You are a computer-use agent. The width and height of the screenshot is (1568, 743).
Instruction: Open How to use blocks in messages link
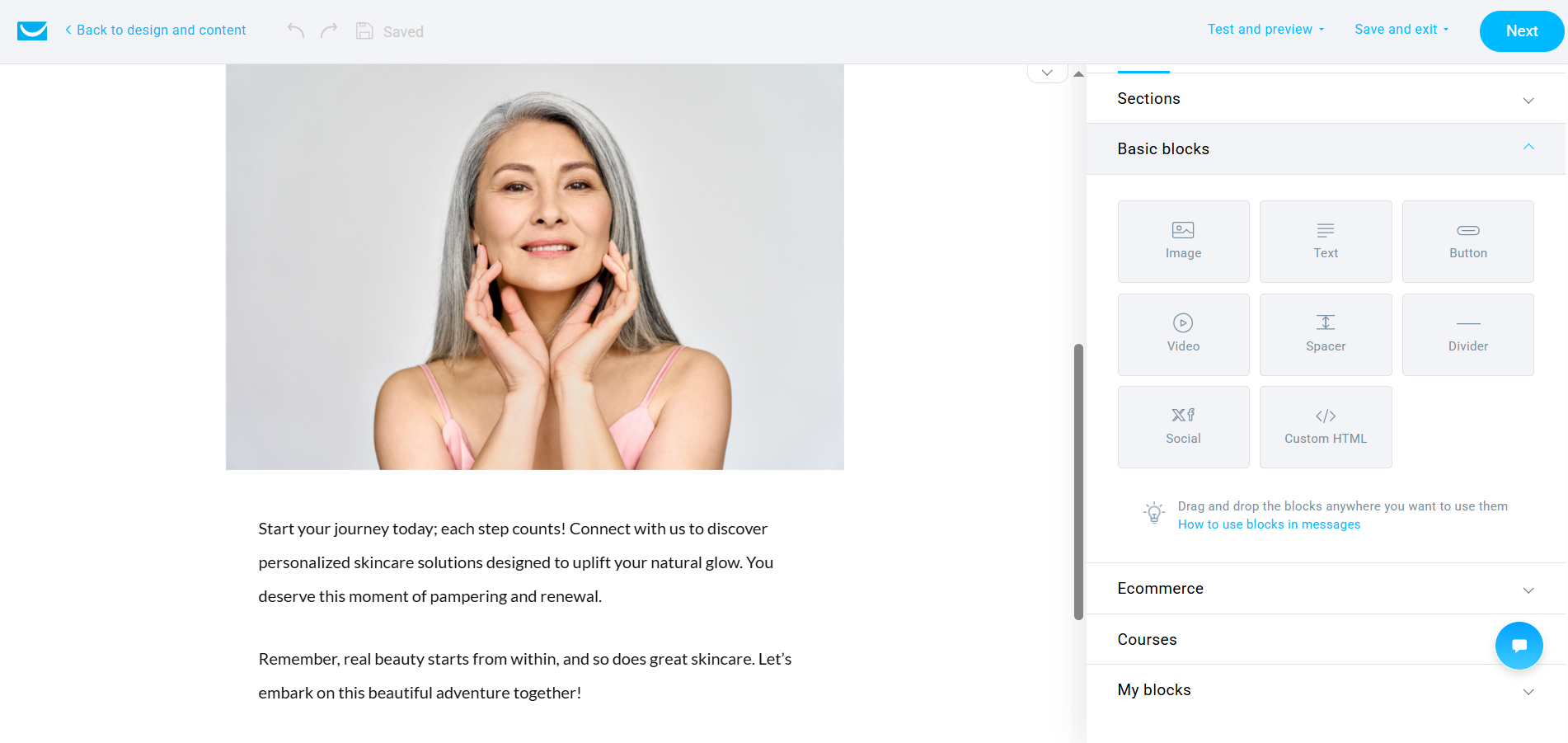click(x=1269, y=524)
